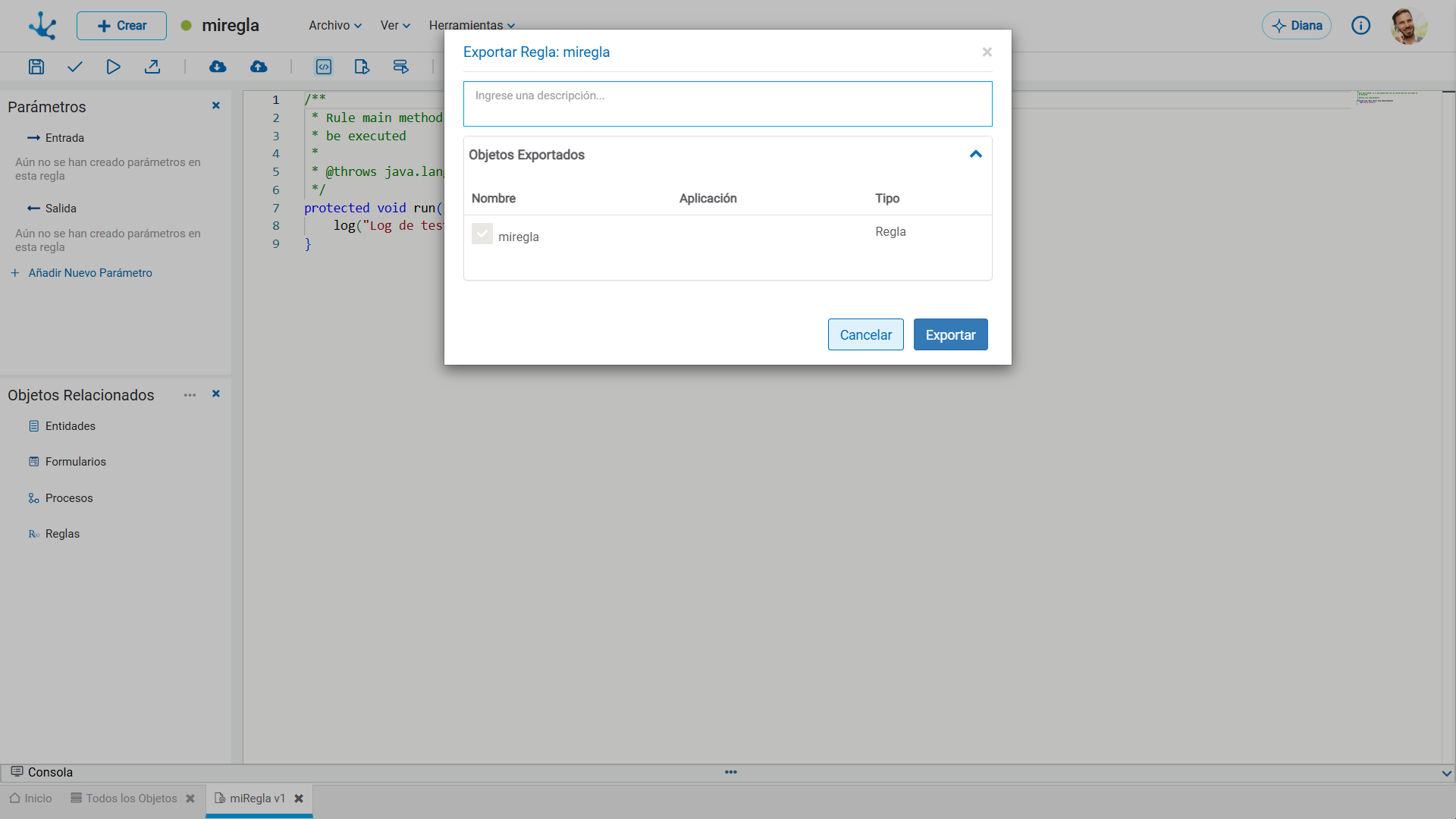Click the Cancelar button
This screenshot has width=1456, height=819.
tap(866, 334)
